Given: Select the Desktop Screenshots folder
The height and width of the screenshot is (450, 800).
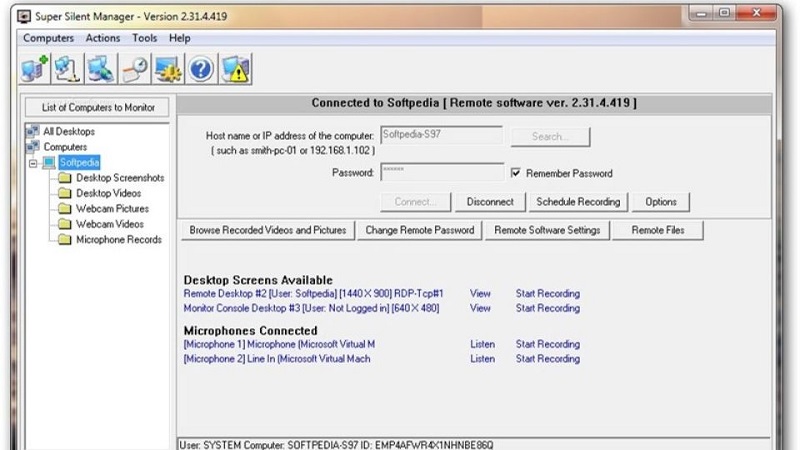Looking at the screenshot, I should click(120, 178).
